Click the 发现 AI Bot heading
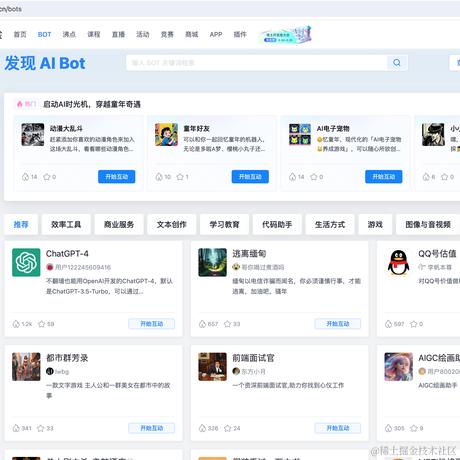This screenshot has height=460, width=460. (x=45, y=63)
